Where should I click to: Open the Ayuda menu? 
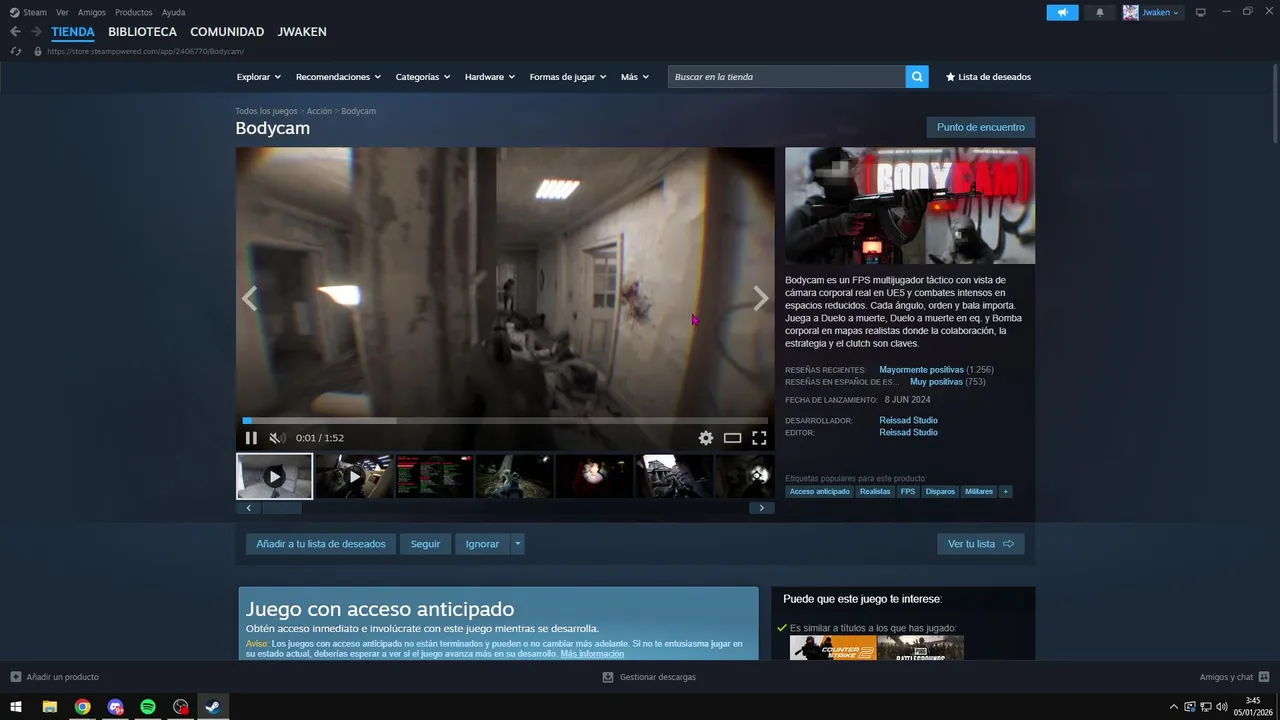pos(173,12)
